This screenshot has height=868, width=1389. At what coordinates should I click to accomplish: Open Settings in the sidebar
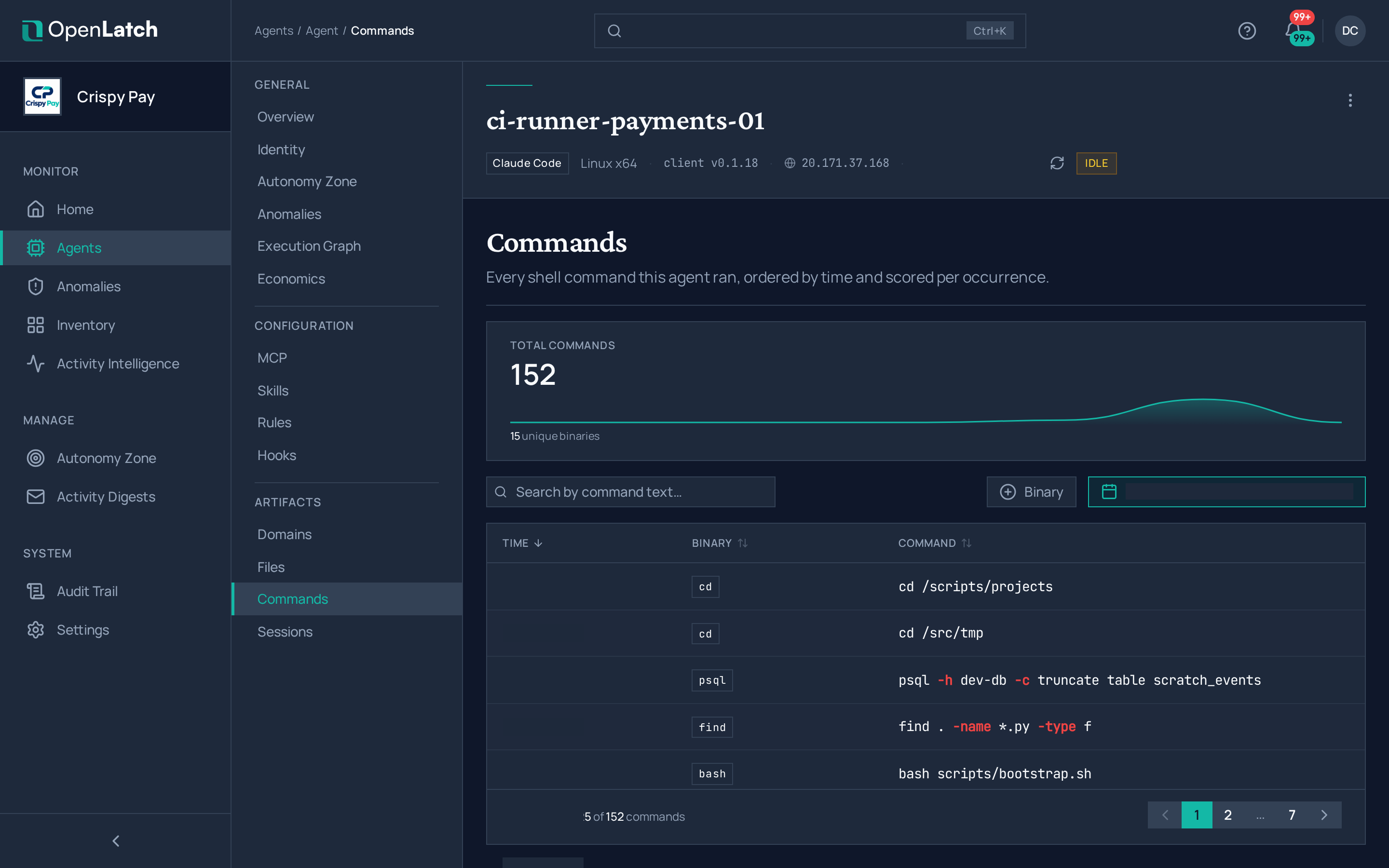pos(115,630)
